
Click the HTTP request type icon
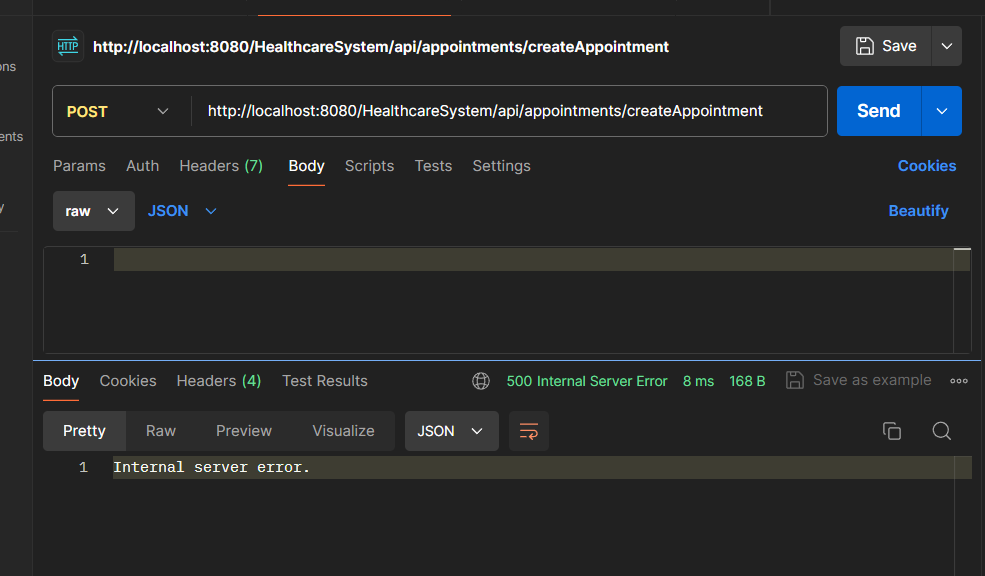coord(68,46)
